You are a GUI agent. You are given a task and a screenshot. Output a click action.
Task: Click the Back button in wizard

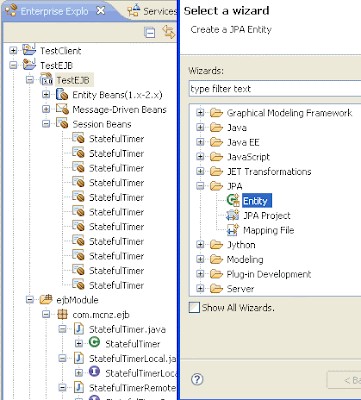click(344, 380)
